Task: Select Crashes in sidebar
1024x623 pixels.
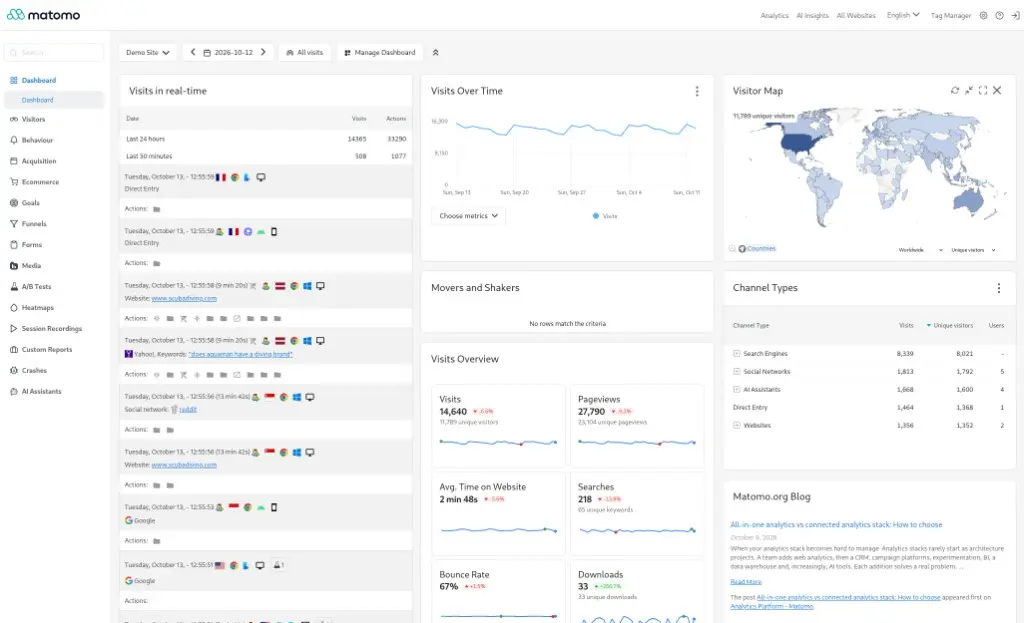Action: coord(34,370)
